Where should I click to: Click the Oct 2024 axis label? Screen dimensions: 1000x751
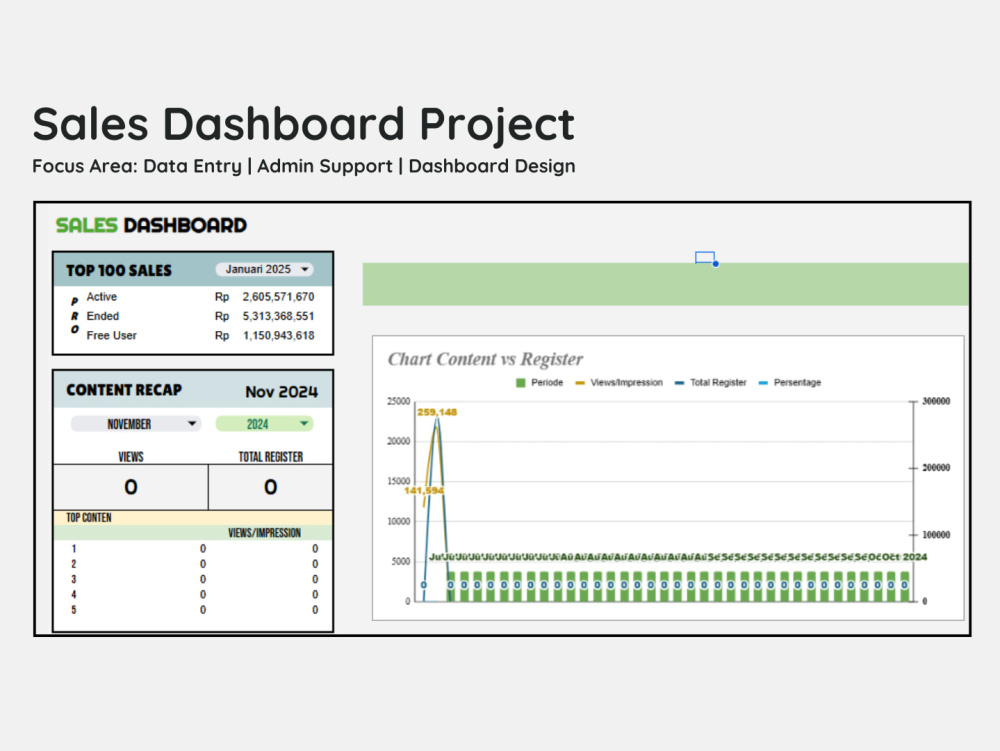904,557
